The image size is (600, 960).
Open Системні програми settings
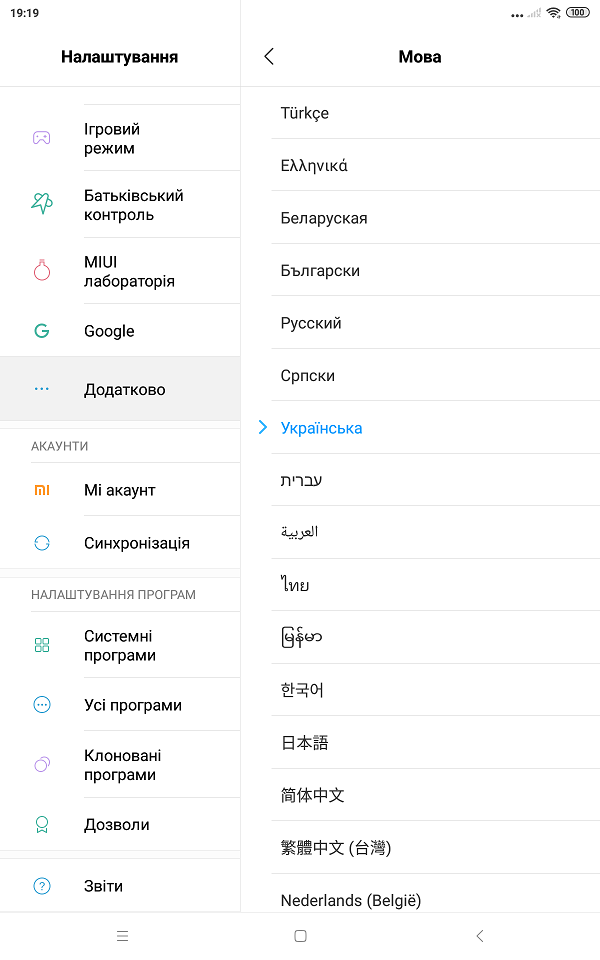pyautogui.click(x=120, y=645)
